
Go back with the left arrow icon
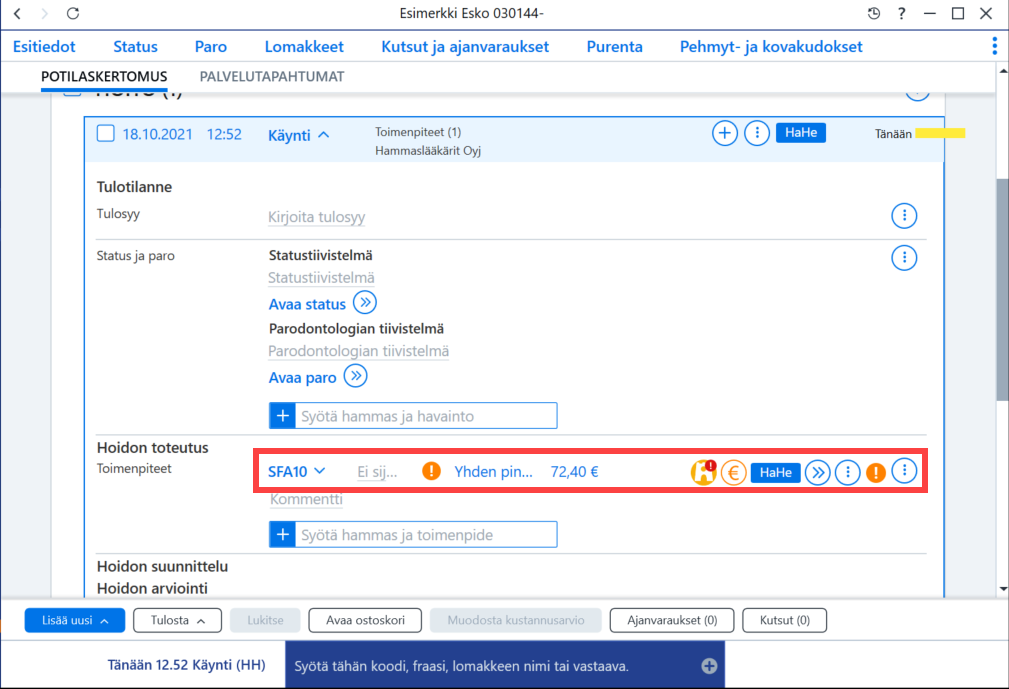pyautogui.click(x=17, y=14)
